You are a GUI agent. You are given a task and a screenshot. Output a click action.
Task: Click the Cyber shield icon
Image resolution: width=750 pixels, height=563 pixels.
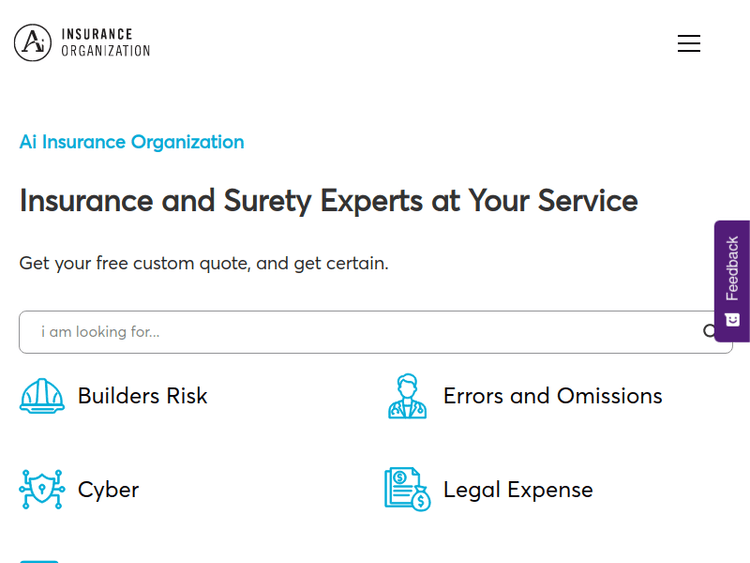point(42,490)
